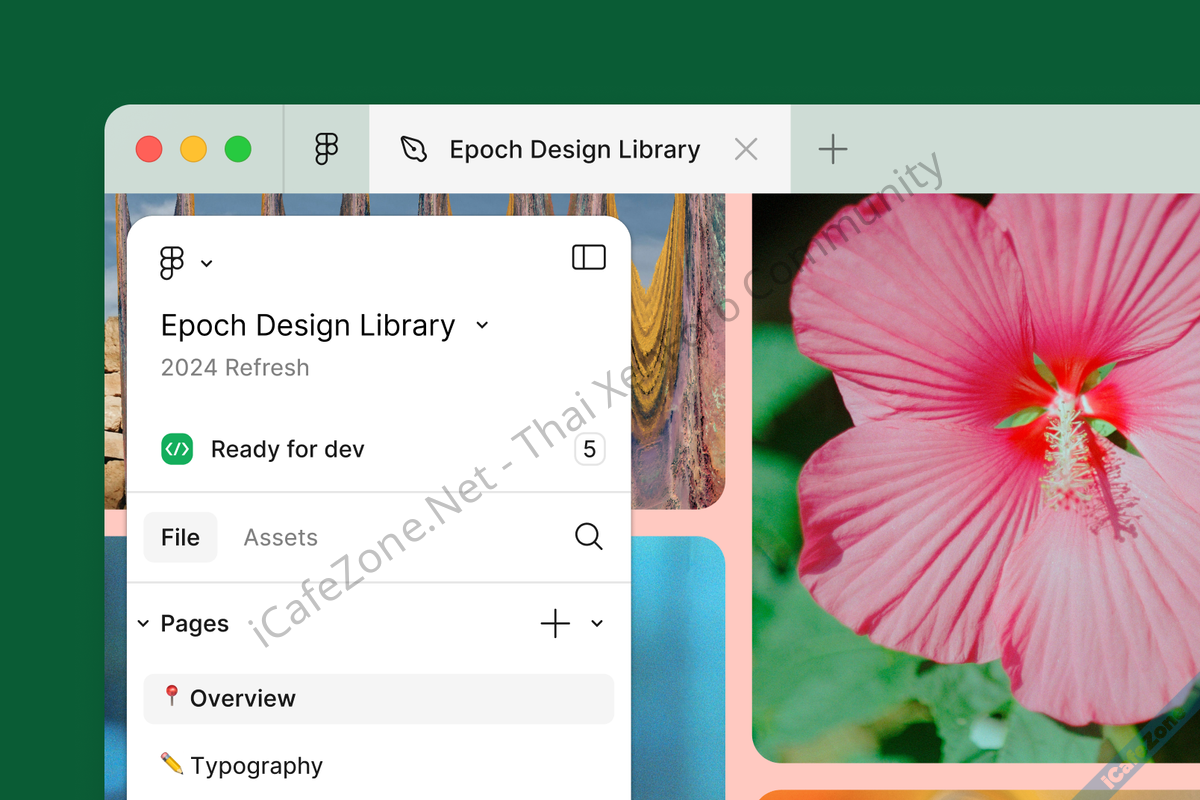The width and height of the screenshot is (1200, 800).
Task: Select the Overview page
Action: coord(379,699)
